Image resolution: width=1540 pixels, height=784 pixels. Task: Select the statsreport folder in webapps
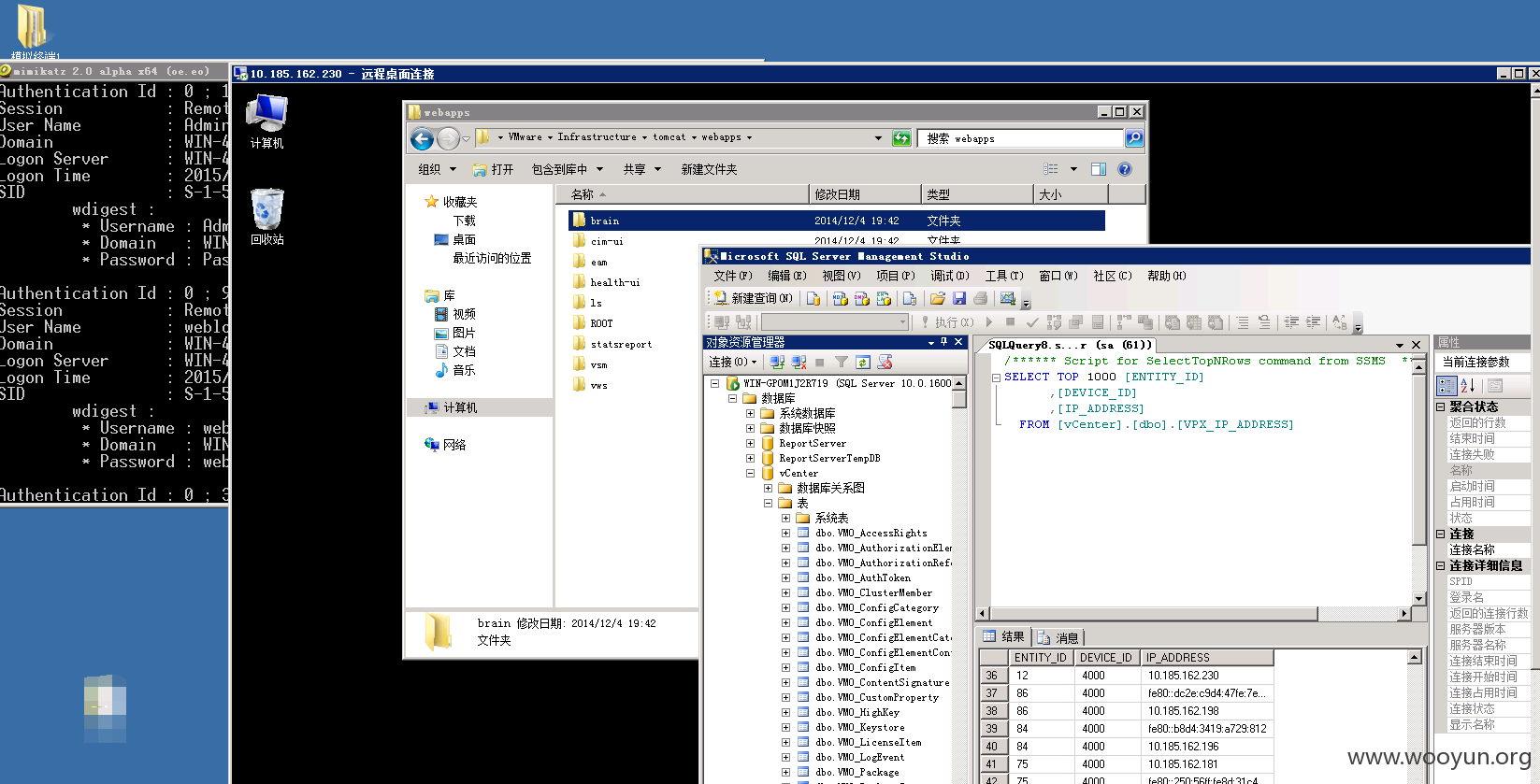[x=612, y=344]
